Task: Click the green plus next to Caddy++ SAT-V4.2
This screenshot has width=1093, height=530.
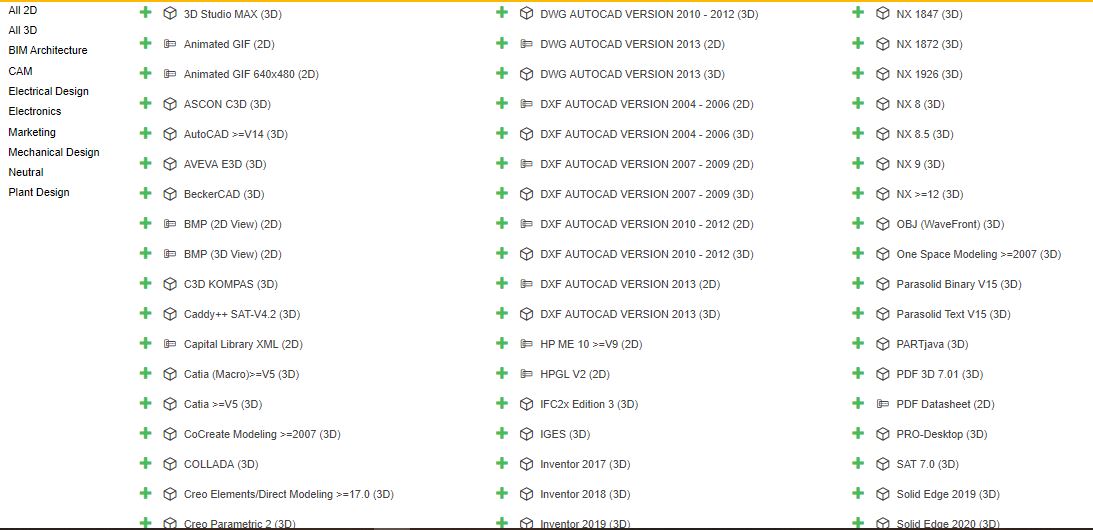Action: [145, 312]
